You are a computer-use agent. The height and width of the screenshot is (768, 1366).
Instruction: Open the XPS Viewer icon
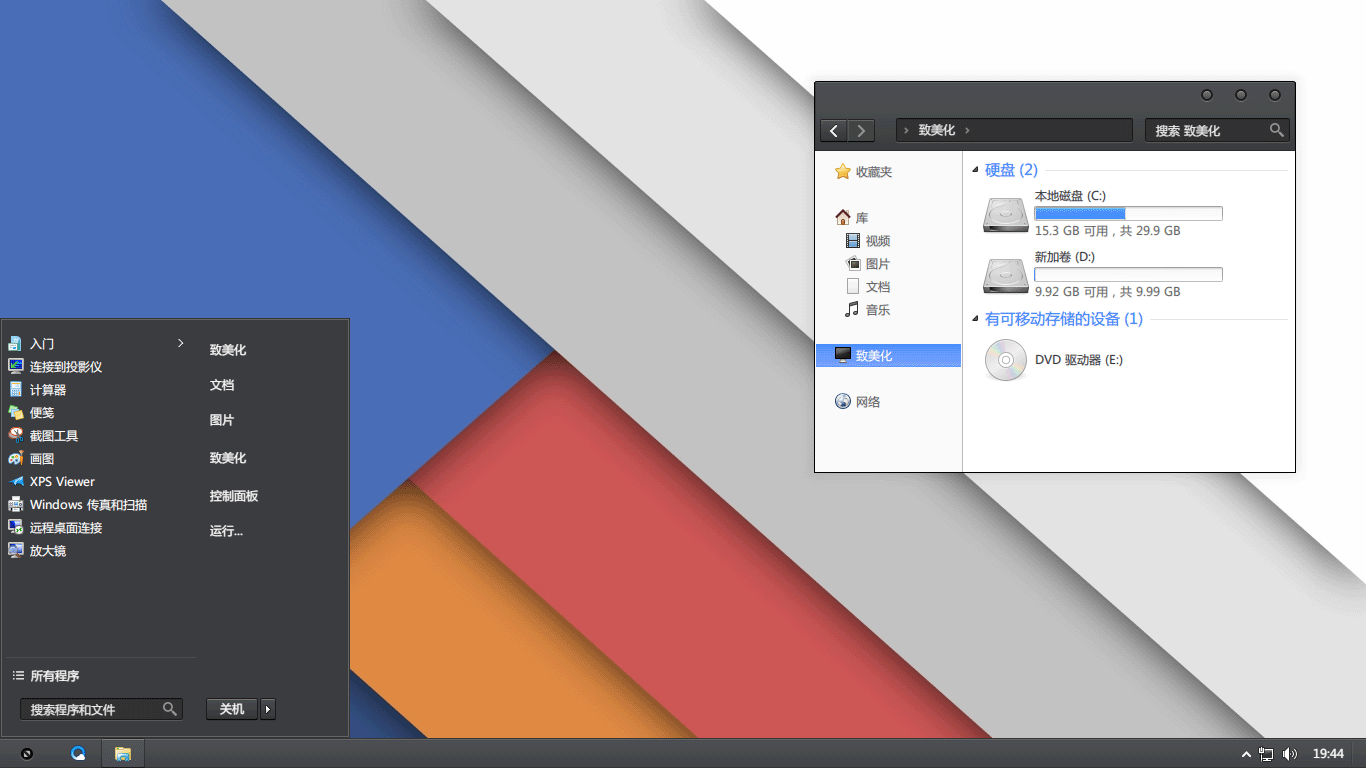pos(16,482)
